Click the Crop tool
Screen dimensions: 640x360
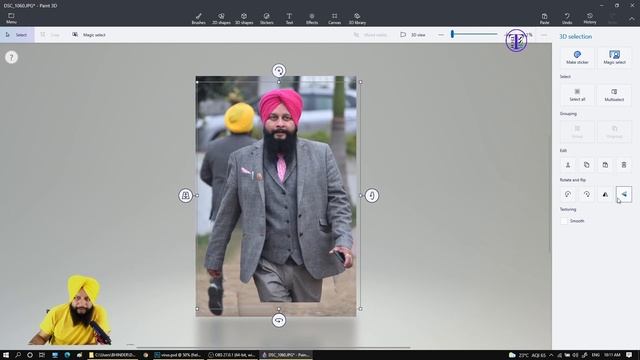pyautogui.click(x=50, y=35)
